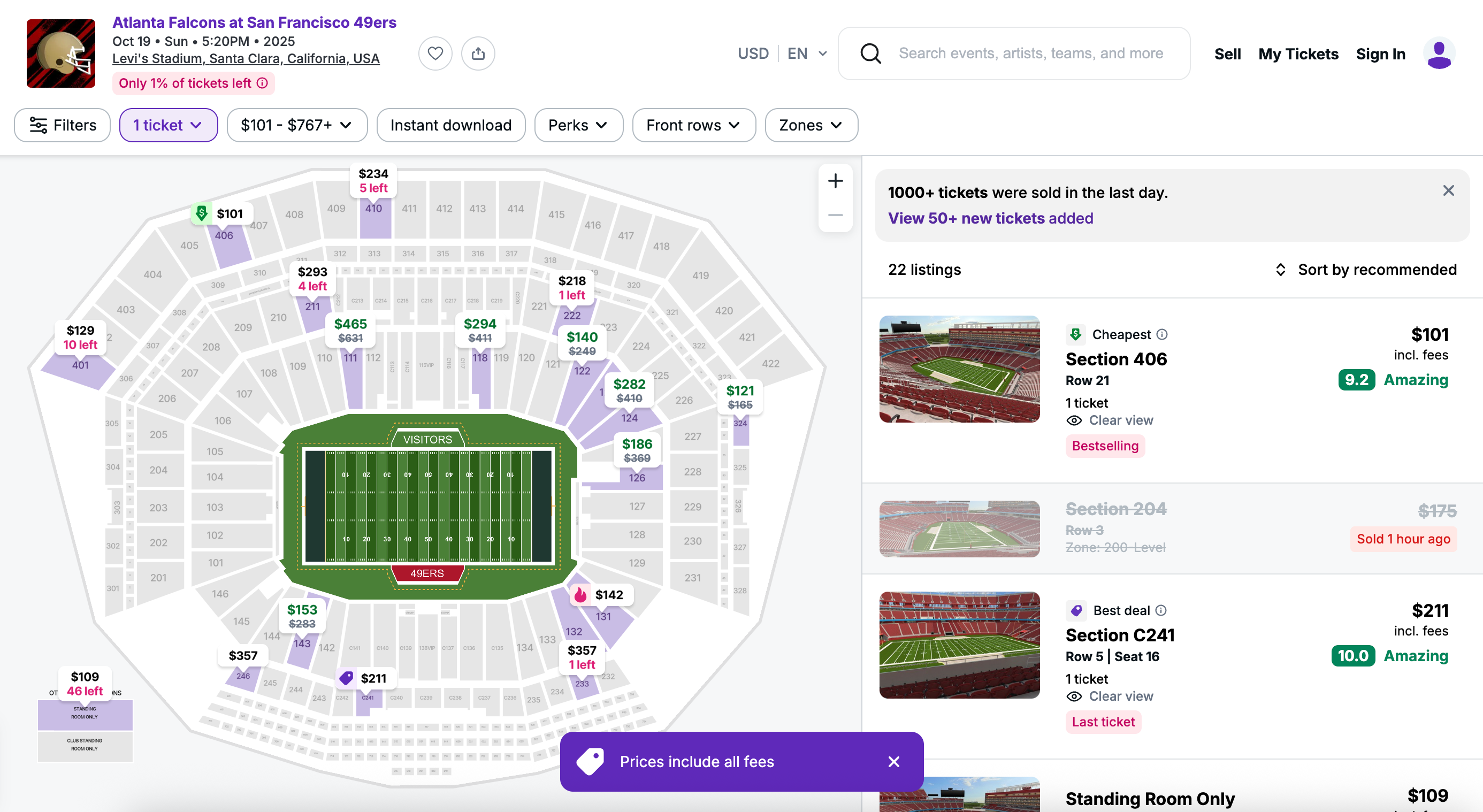Open the Filters panel
The width and height of the screenshot is (1483, 812).
62,125
